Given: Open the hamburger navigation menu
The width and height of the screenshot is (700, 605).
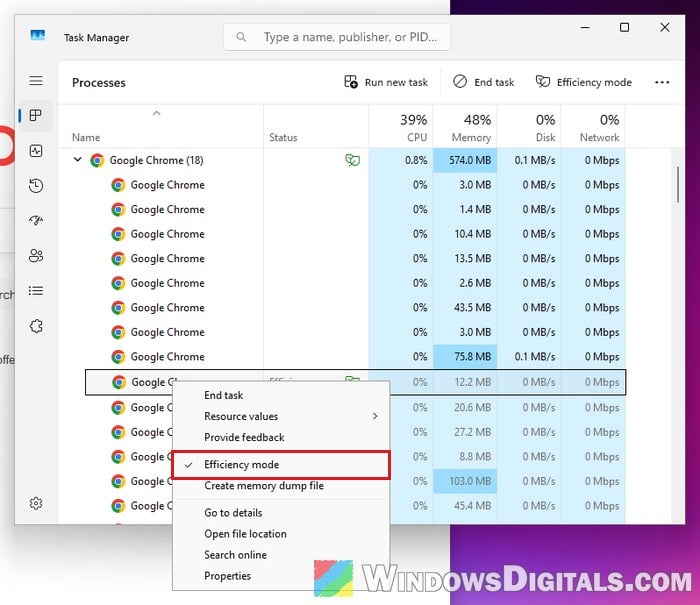Looking at the screenshot, I should tap(36, 80).
